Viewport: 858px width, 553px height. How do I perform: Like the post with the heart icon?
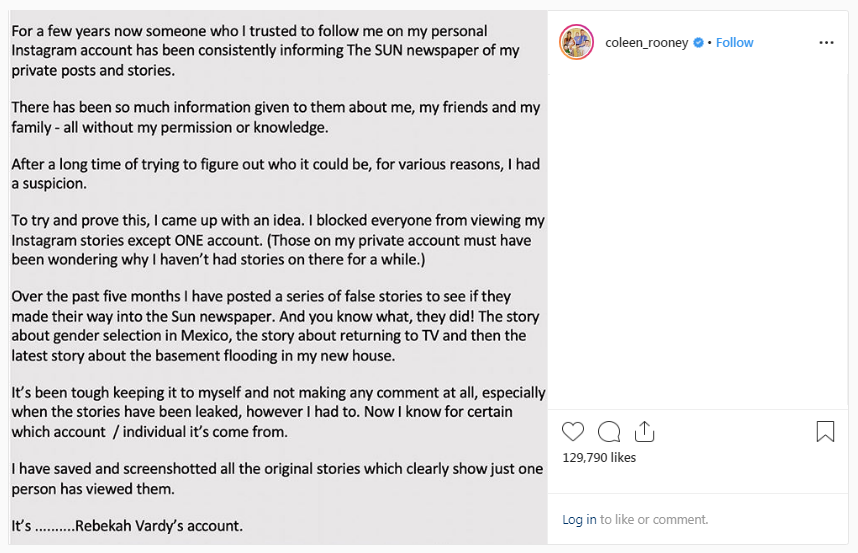tap(573, 432)
